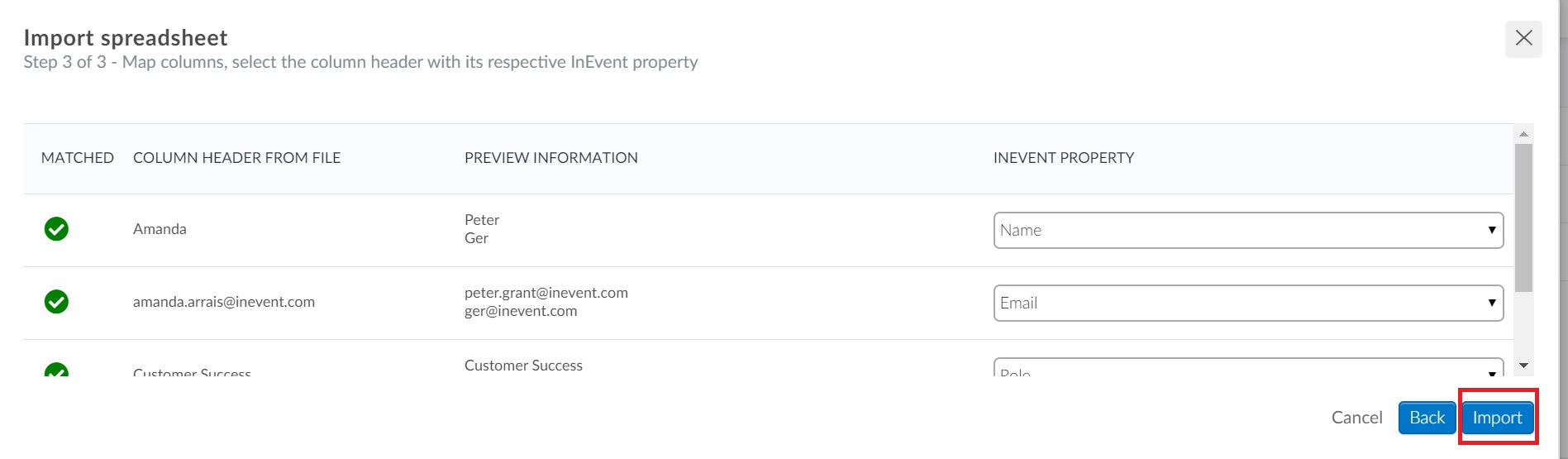Close the Import spreadsheet dialog with X
The width and height of the screenshot is (1568, 459).
[1523, 38]
